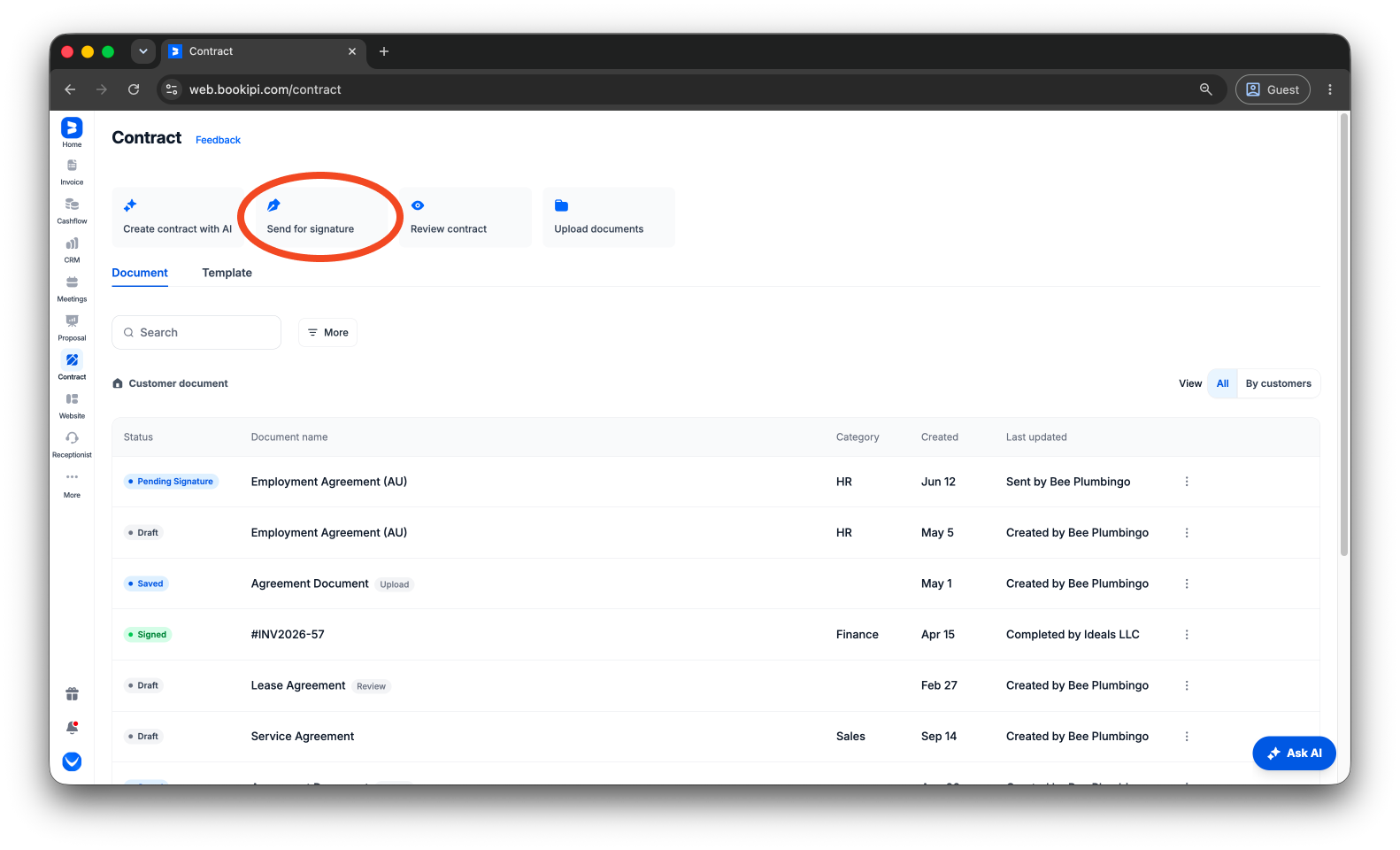The width and height of the screenshot is (1400, 850).
Task: Click the Category column header
Action: [x=858, y=437]
